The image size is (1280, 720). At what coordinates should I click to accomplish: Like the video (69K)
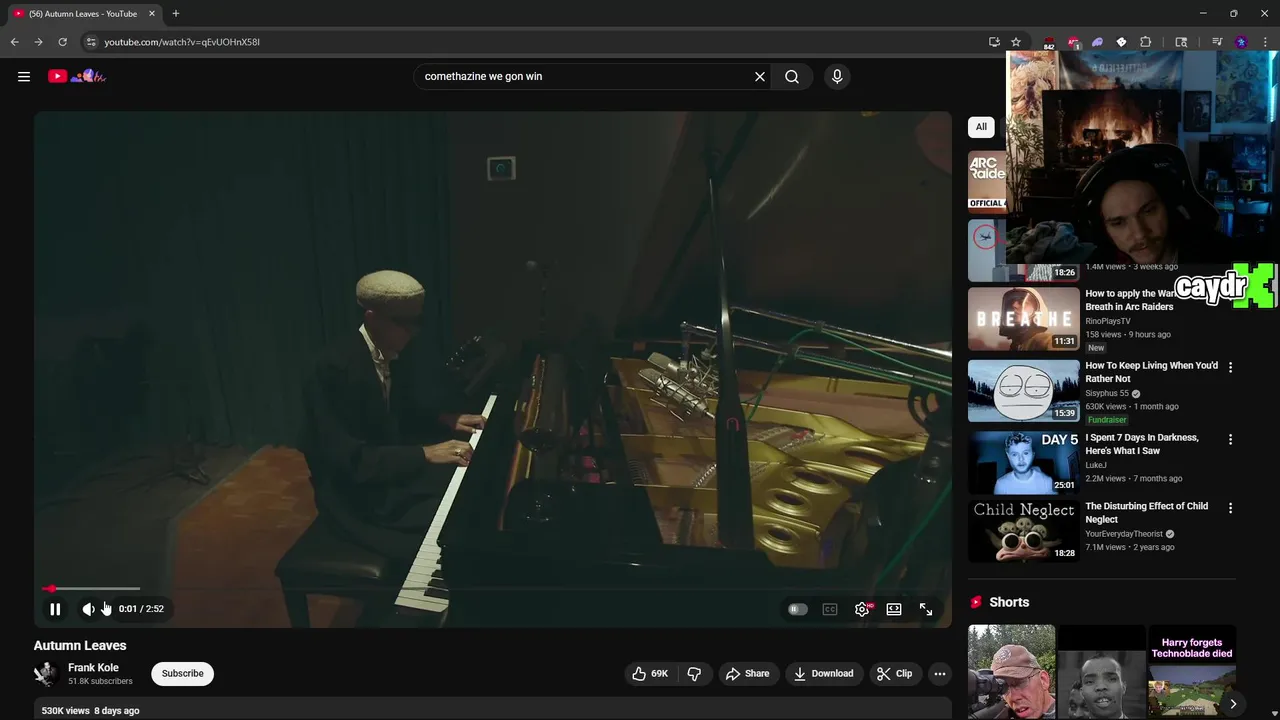point(650,674)
